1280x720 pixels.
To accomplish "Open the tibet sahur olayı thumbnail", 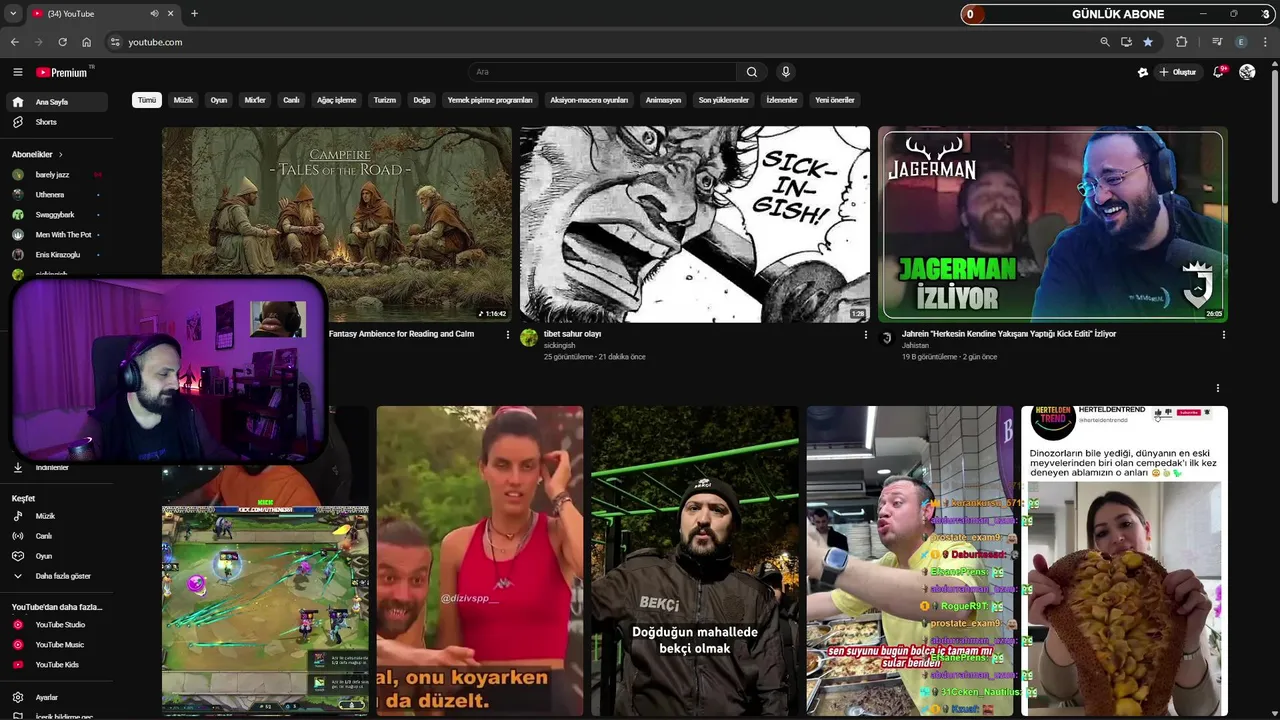I will (x=695, y=224).
